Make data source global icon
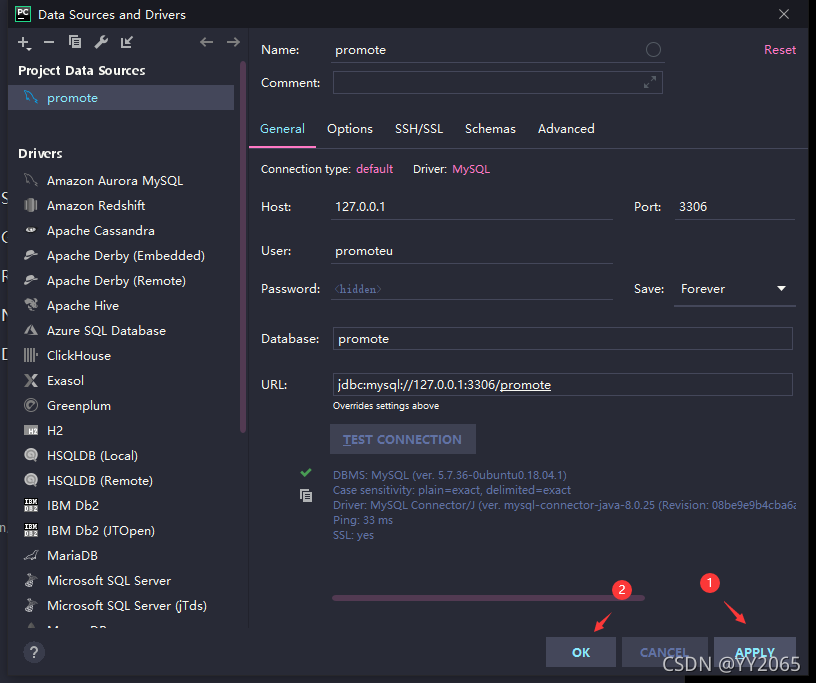Screen dimensions: 816x683 coord(126,42)
